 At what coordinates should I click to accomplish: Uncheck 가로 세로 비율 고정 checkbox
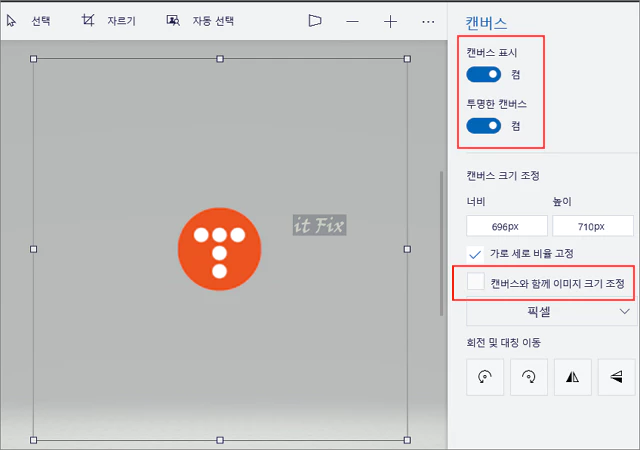click(x=475, y=254)
